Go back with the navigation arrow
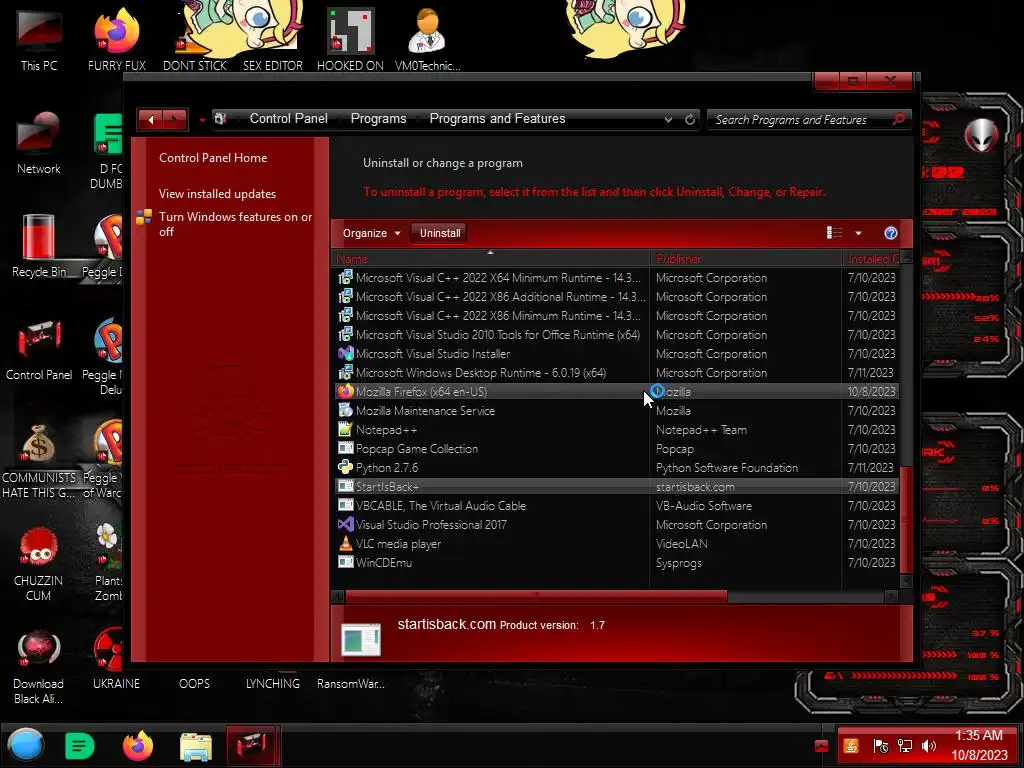This screenshot has height=768, width=1024. click(x=151, y=120)
